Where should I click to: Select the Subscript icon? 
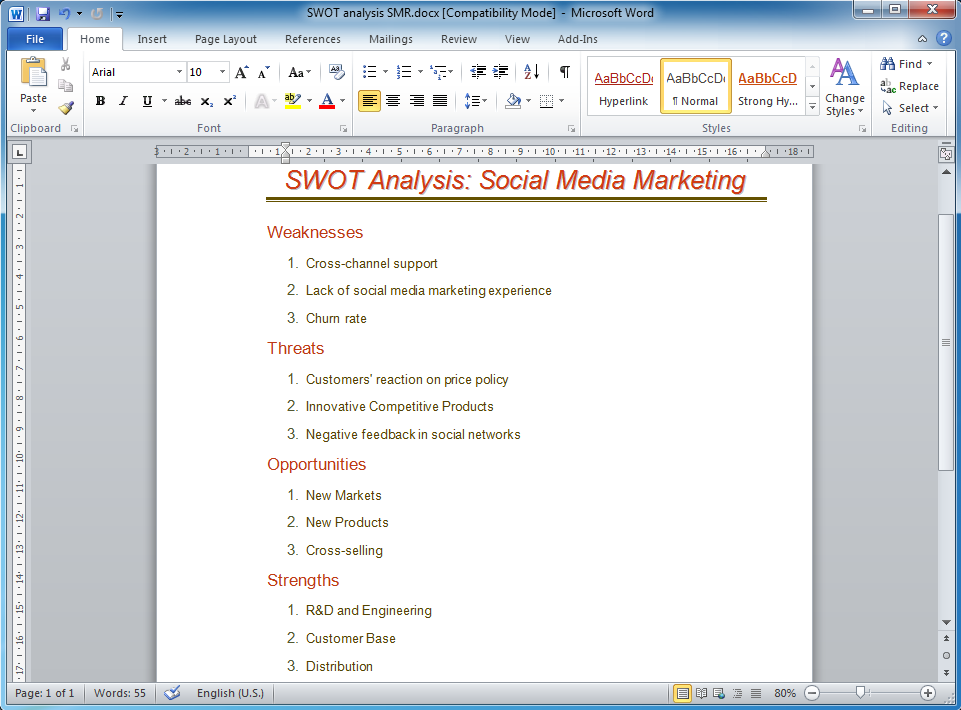(205, 101)
